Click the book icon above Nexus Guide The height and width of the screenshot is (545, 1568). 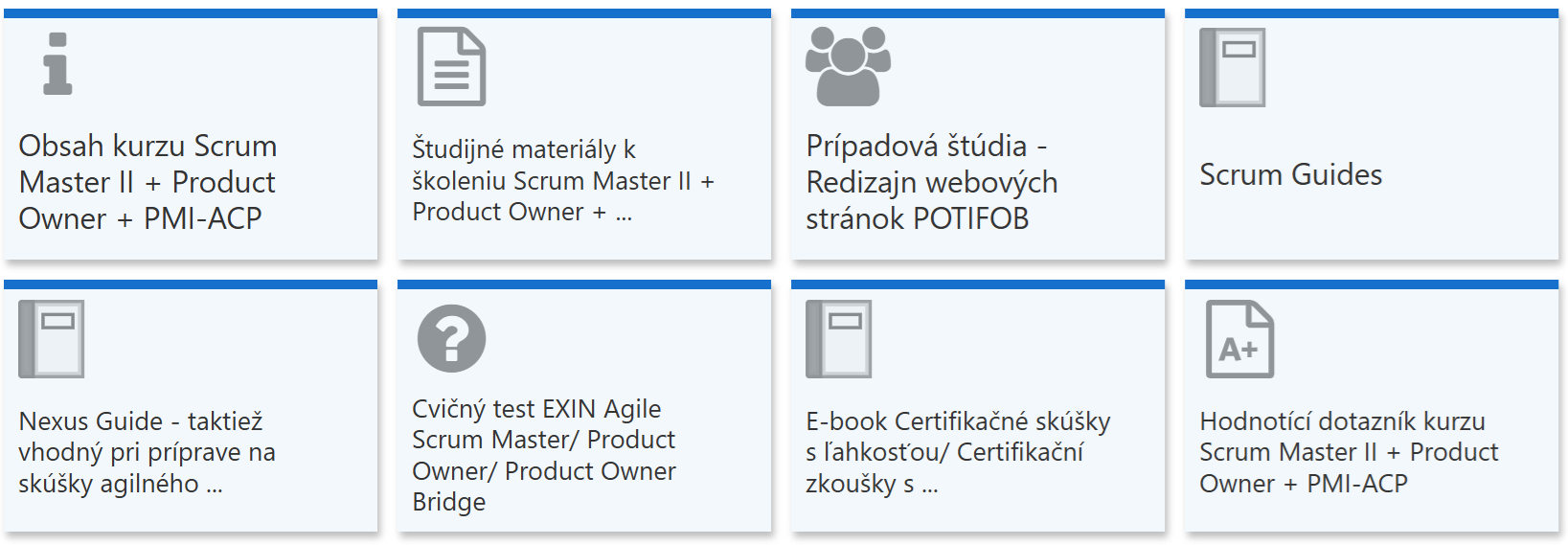pyautogui.click(x=52, y=338)
